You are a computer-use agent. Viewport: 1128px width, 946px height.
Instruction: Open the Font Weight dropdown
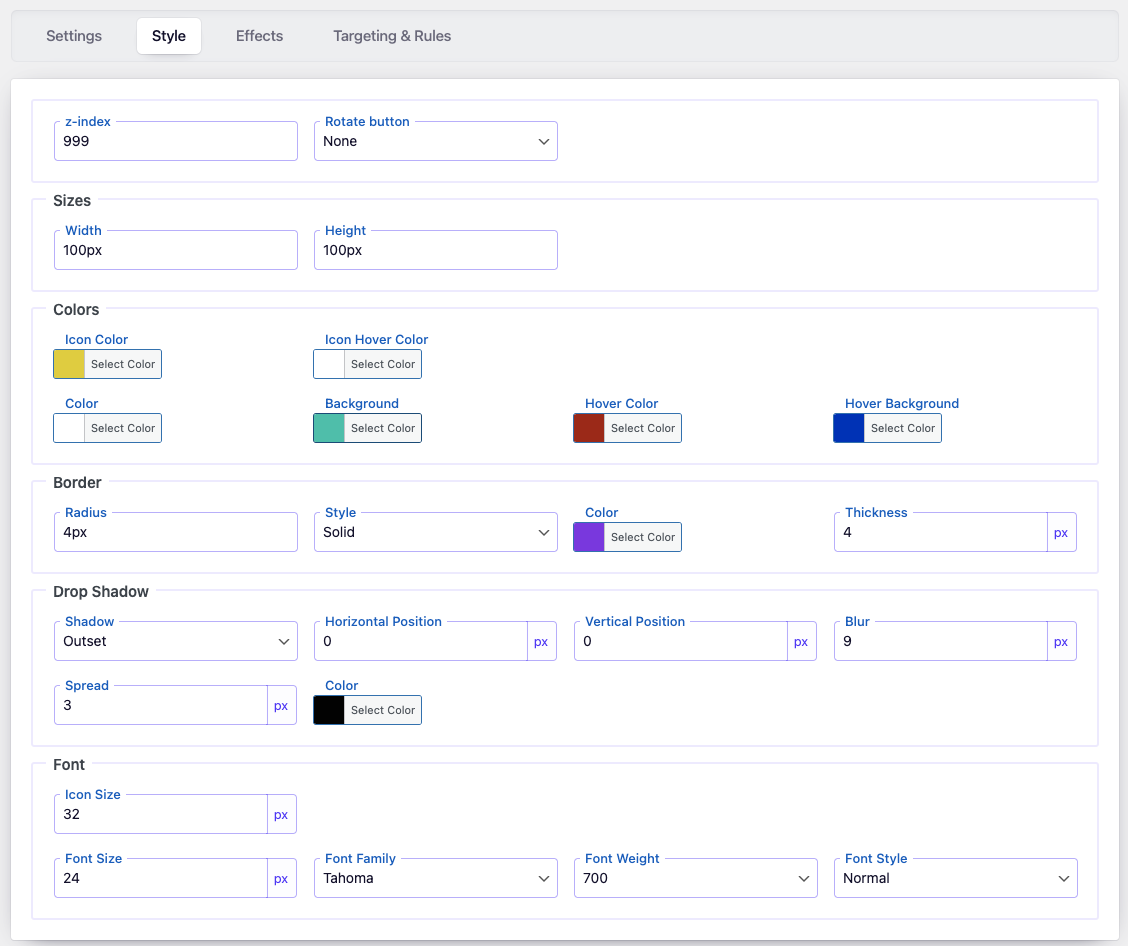[x=695, y=879]
